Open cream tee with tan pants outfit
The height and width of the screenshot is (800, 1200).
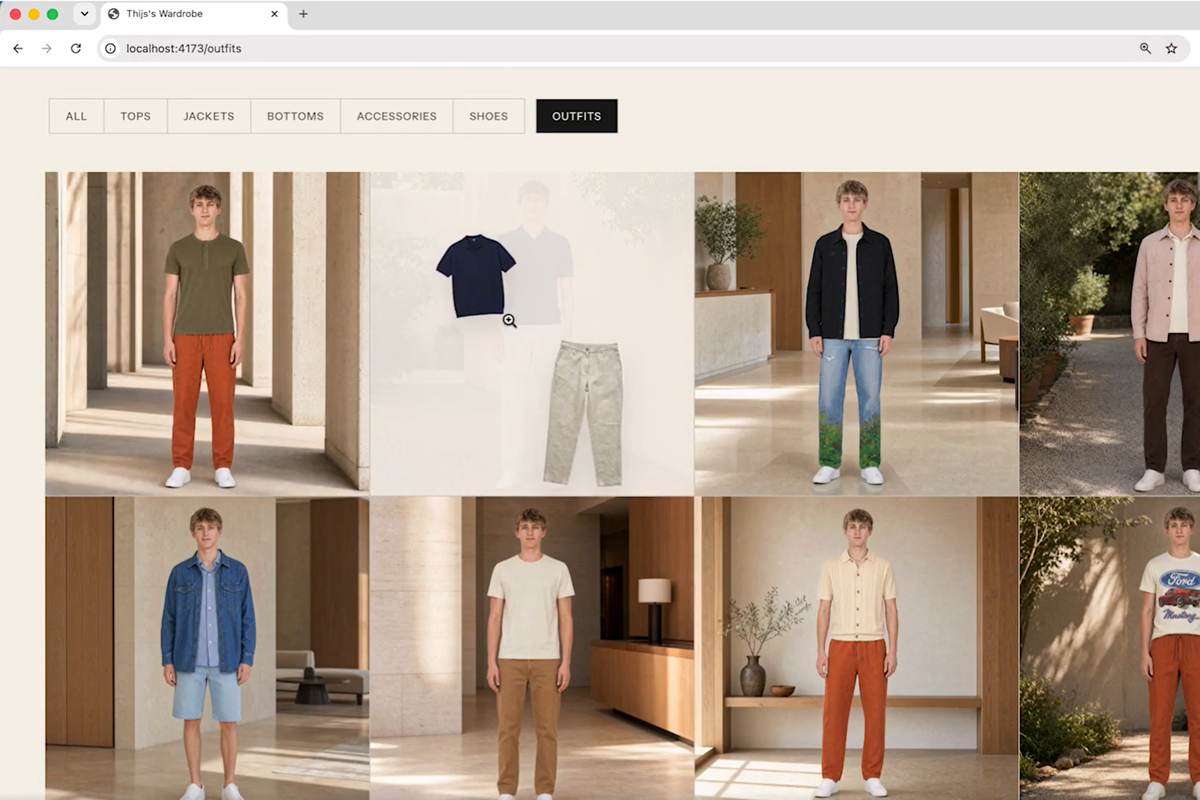[x=532, y=648]
